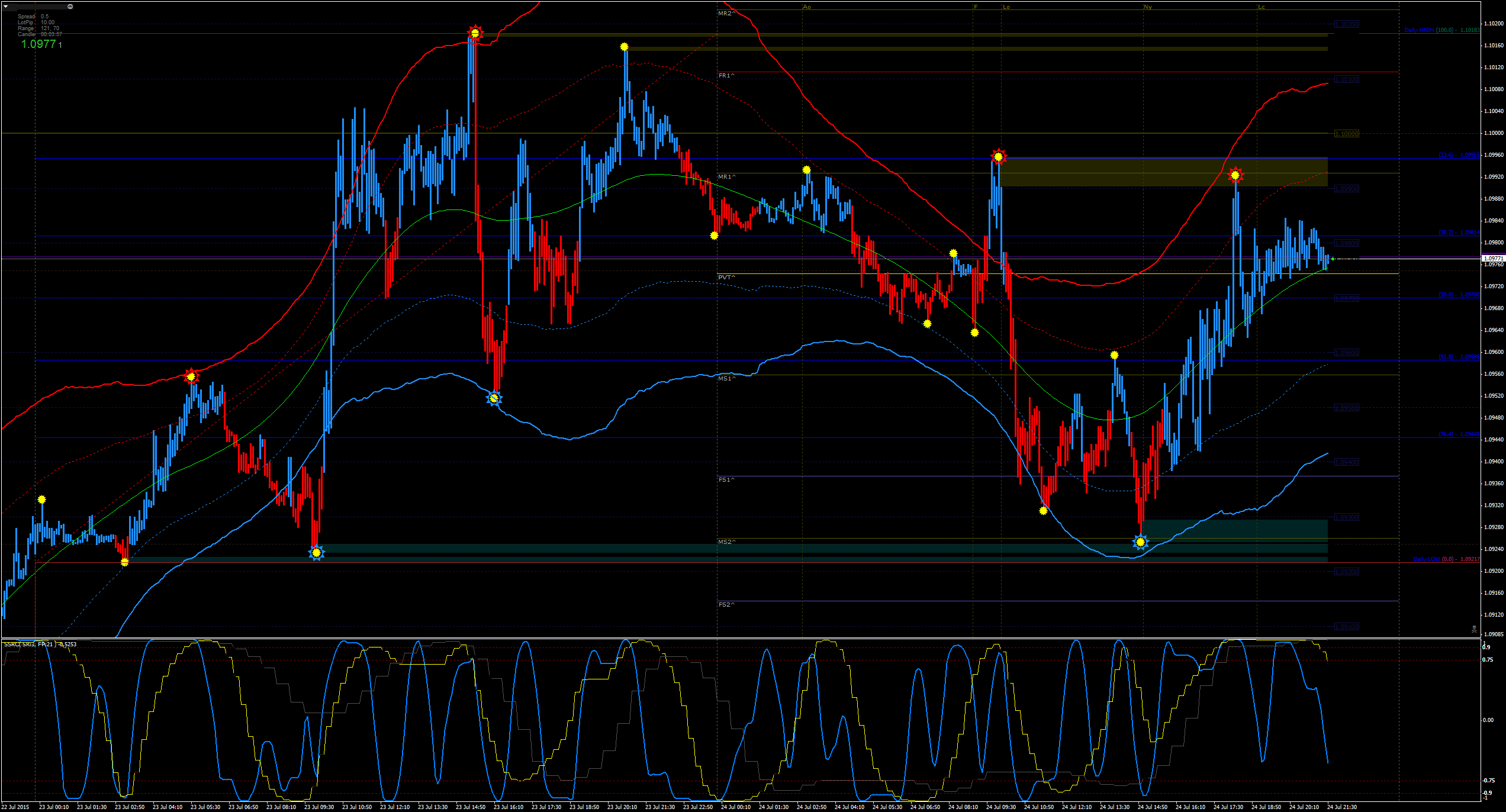The image size is (1506, 812).
Task: Click the blue-ringed low marker near 24 Jul 14:50
Action: tap(1141, 542)
